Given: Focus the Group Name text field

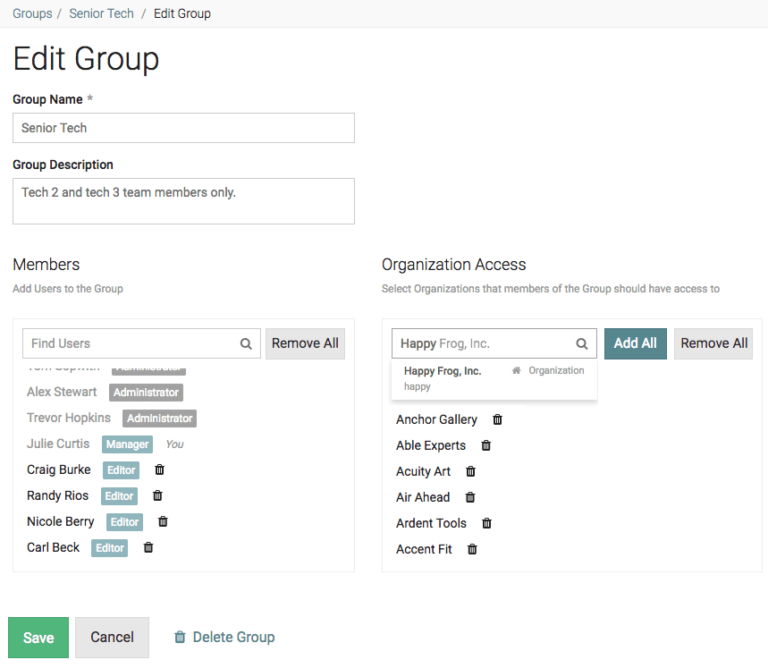Looking at the screenshot, I should pos(183,128).
